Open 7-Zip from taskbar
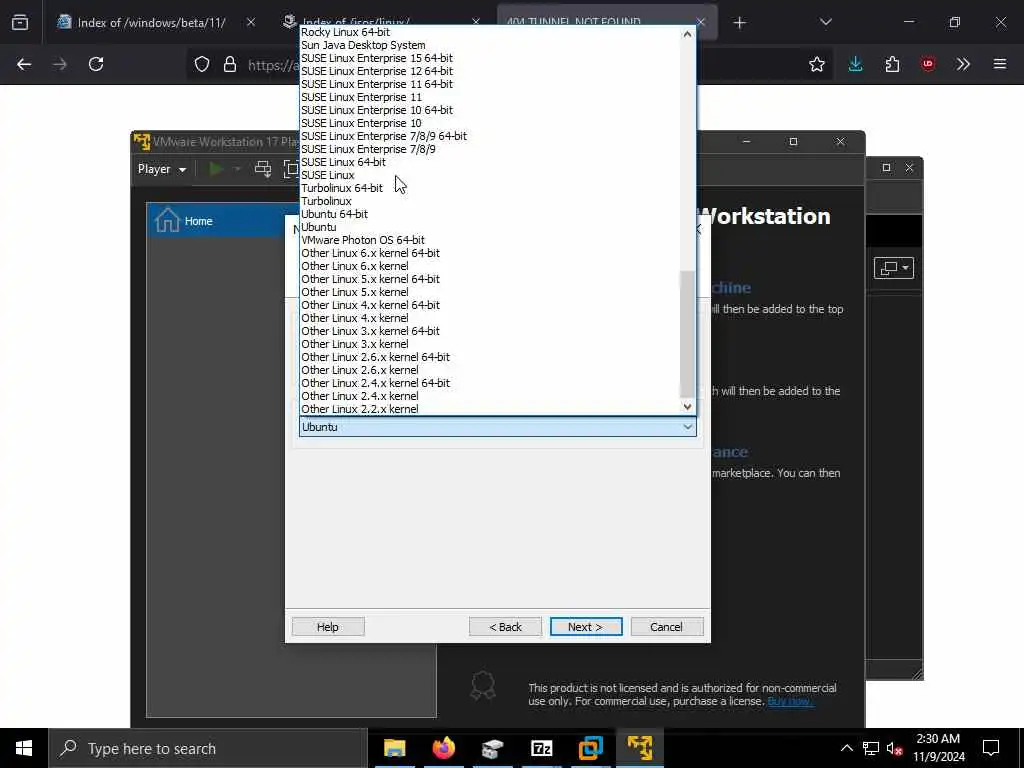Viewport: 1024px width, 768px height. 541,748
